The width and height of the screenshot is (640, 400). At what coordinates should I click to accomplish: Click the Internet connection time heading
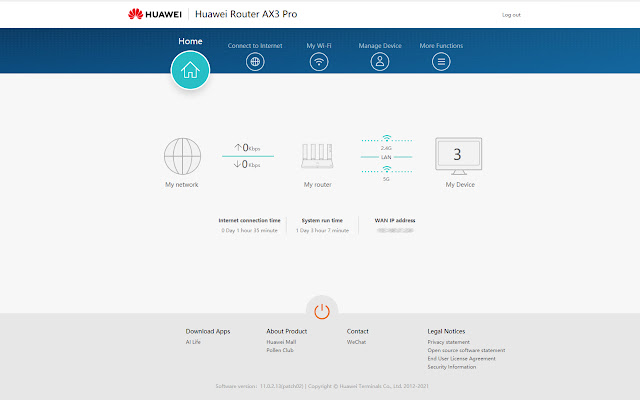pyautogui.click(x=249, y=220)
